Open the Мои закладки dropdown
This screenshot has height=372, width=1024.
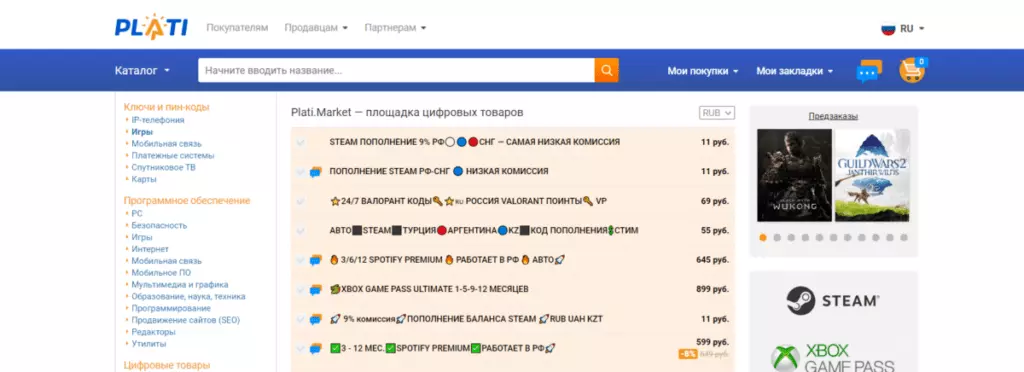tap(795, 71)
